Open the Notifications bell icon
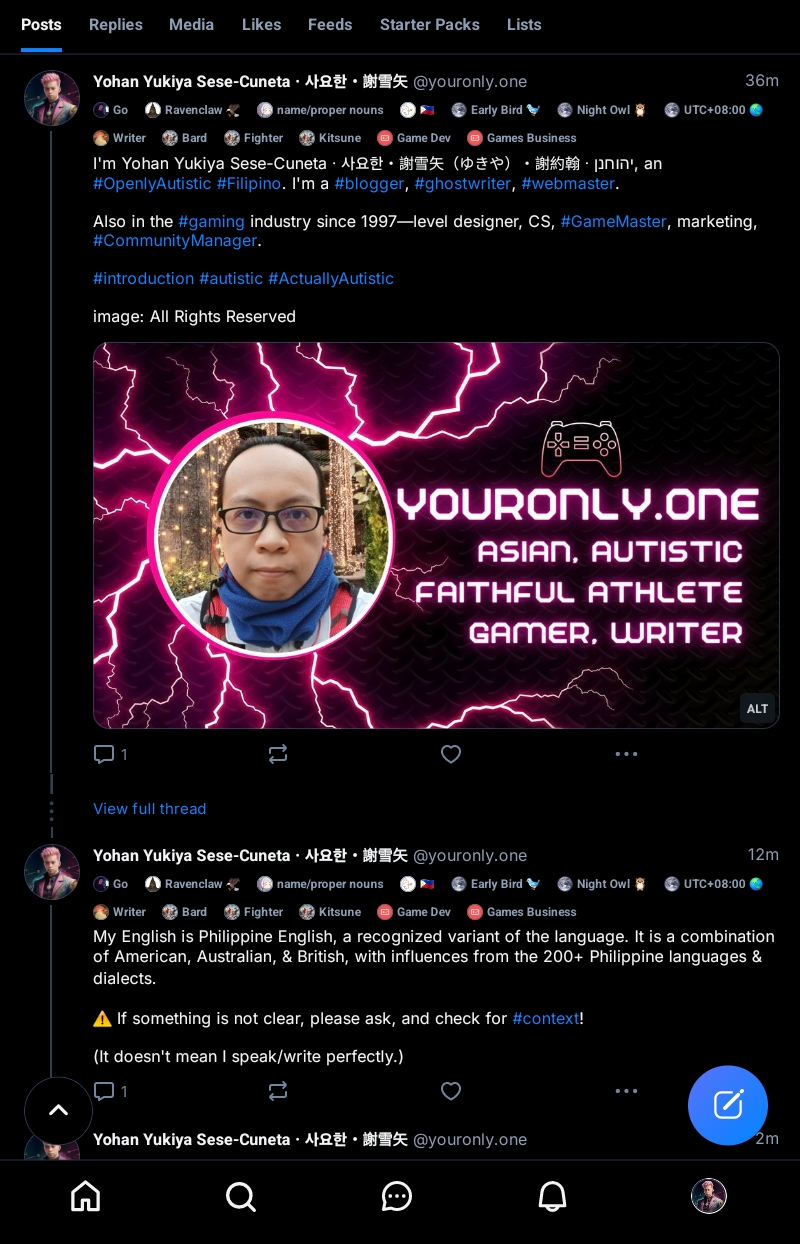The image size is (800, 1244). (553, 1196)
